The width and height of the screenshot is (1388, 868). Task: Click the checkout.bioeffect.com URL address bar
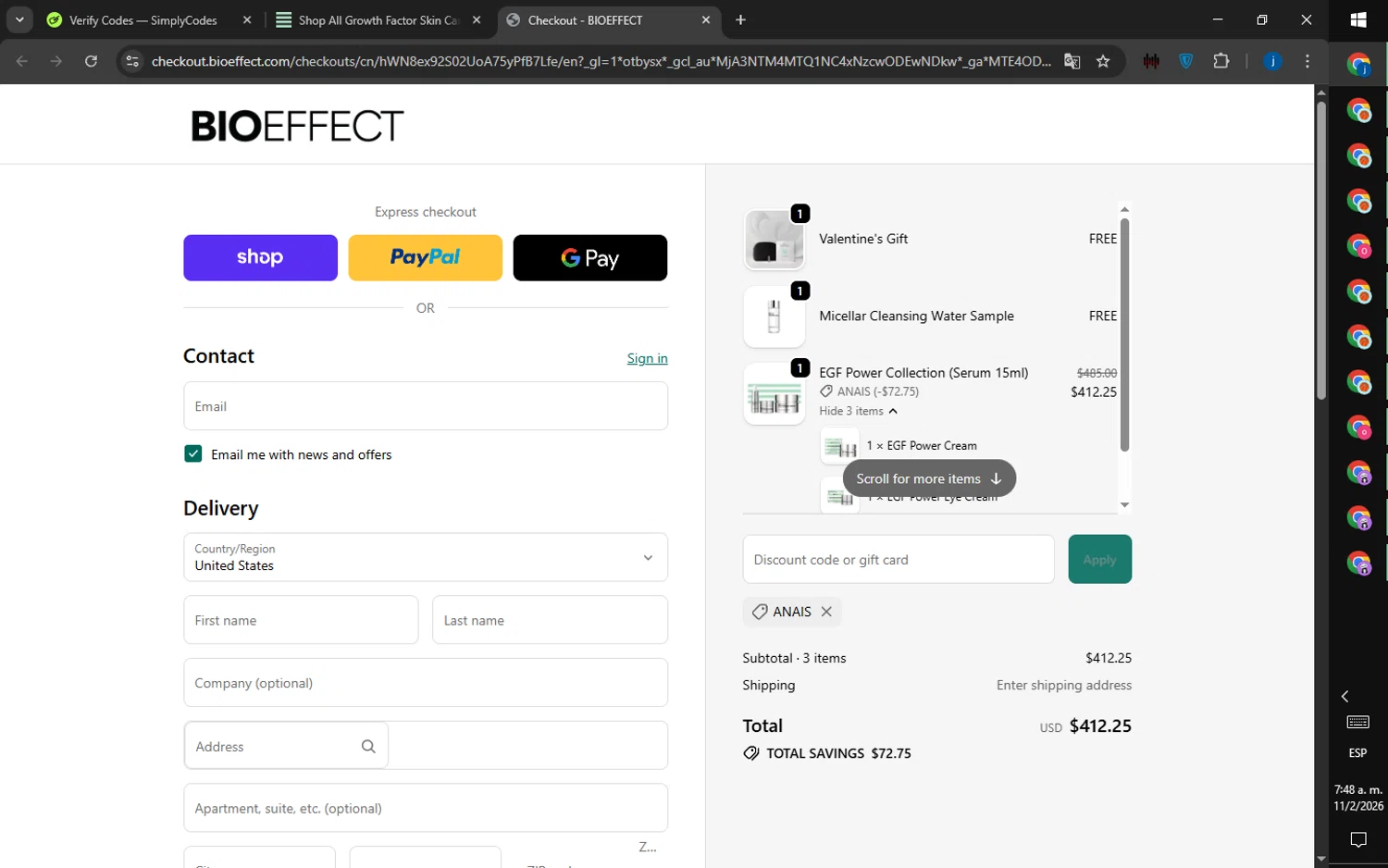(x=601, y=61)
